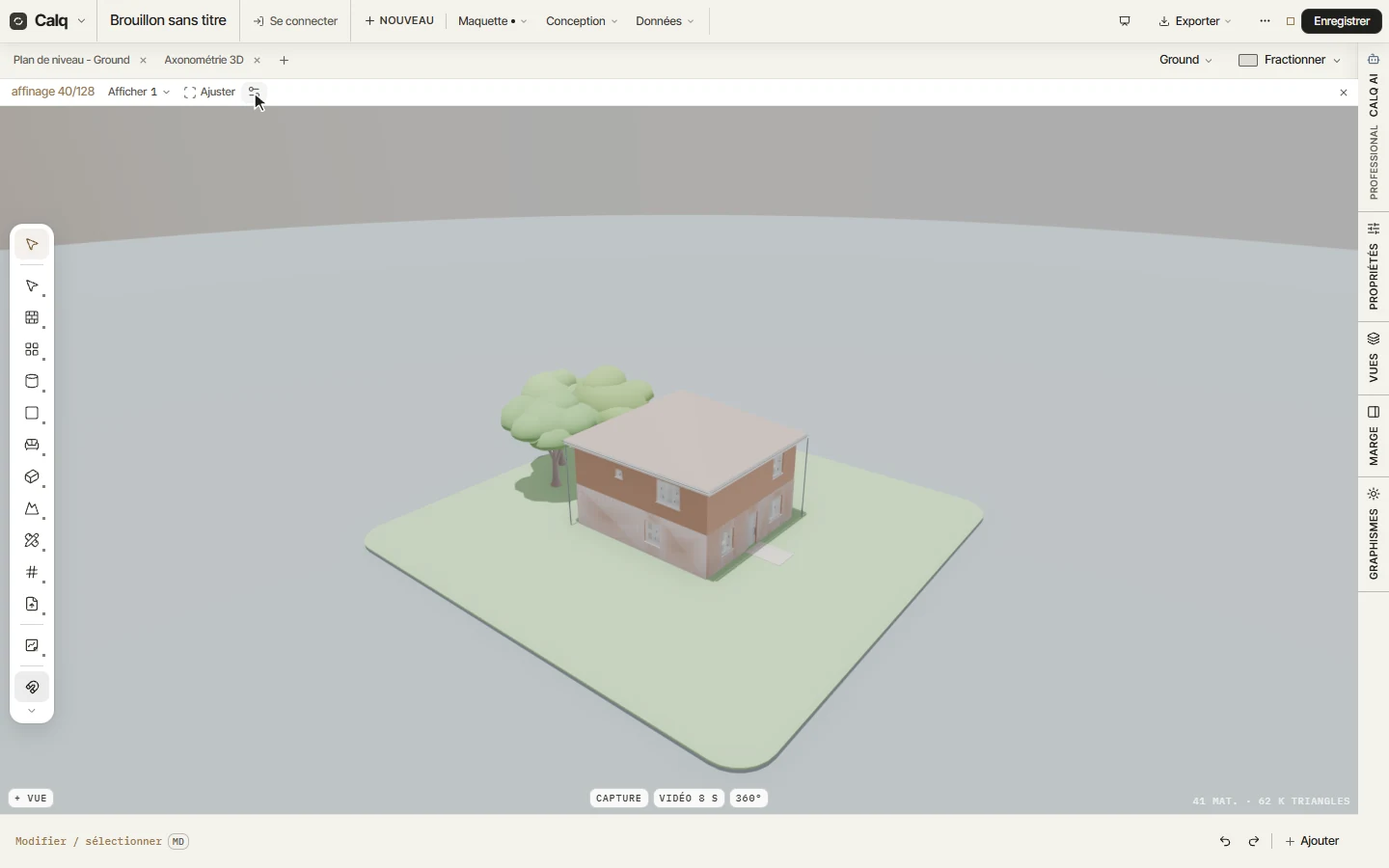Click the Ajuster fit view button
This screenshot has height=868, width=1389.
tap(209, 92)
